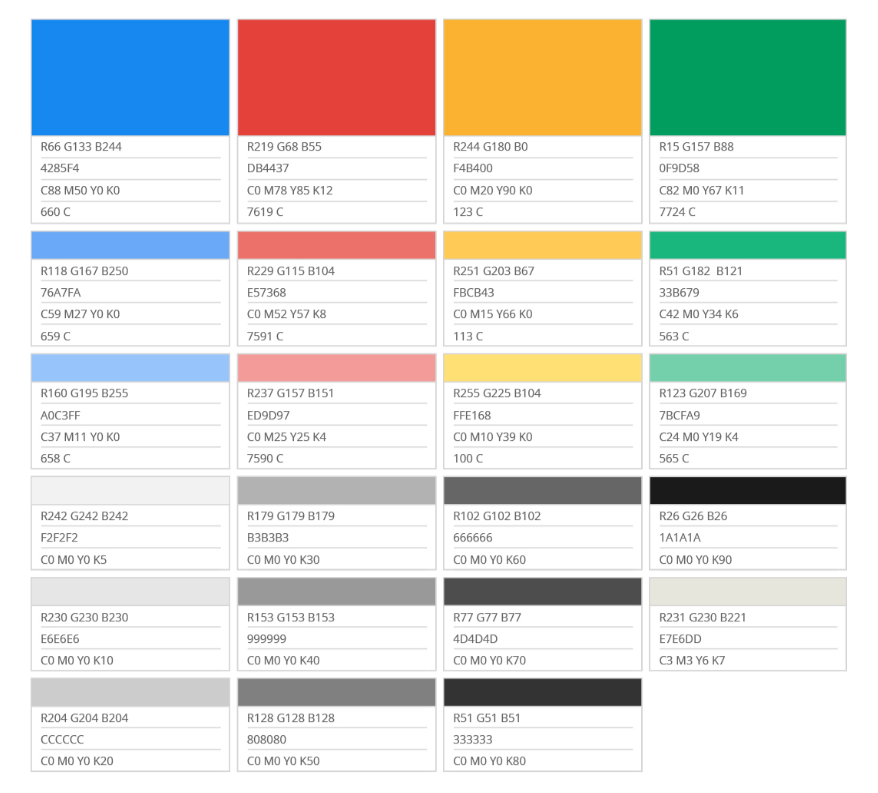Screen dimensions: 878x793
Task: Choose the 333333 charcoal swatch
Action: (543, 692)
